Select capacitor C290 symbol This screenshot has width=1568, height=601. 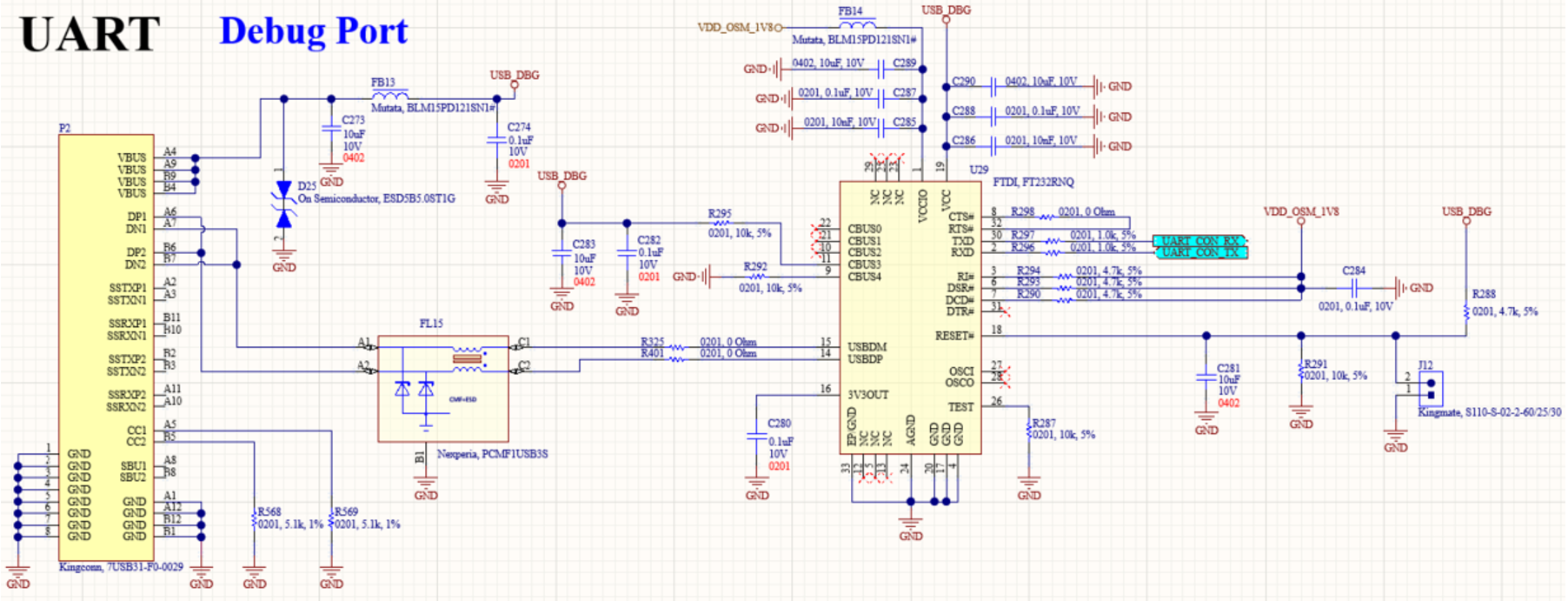(x=993, y=87)
